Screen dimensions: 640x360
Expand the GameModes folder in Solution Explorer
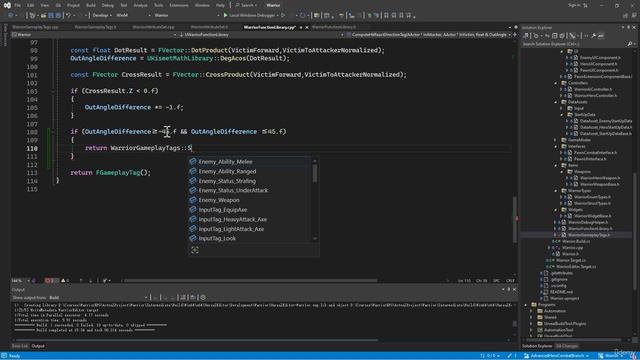pyautogui.click(x=556, y=140)
